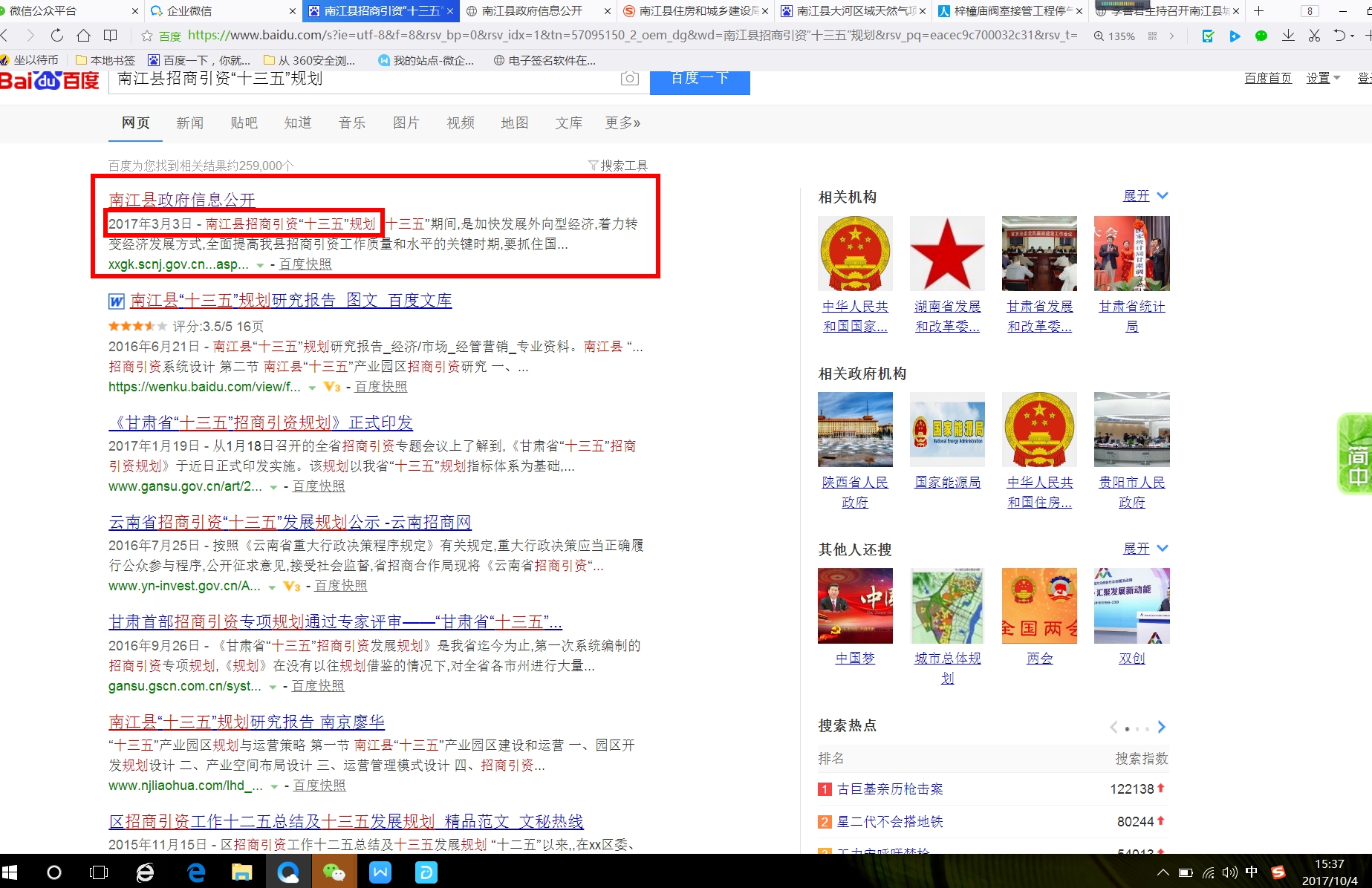Close the 企业微信 tab

pyautogui.click(x=293, y=11)
